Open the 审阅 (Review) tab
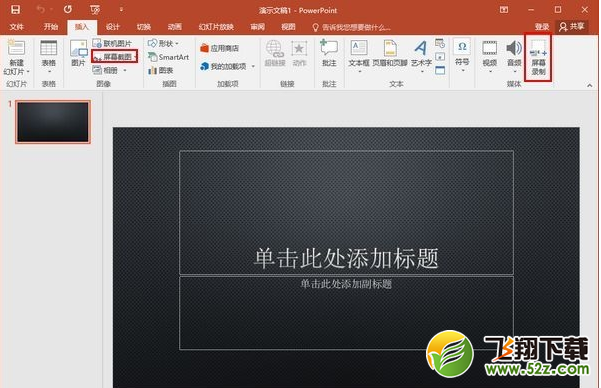601x388 pixels. coord(257,26)
